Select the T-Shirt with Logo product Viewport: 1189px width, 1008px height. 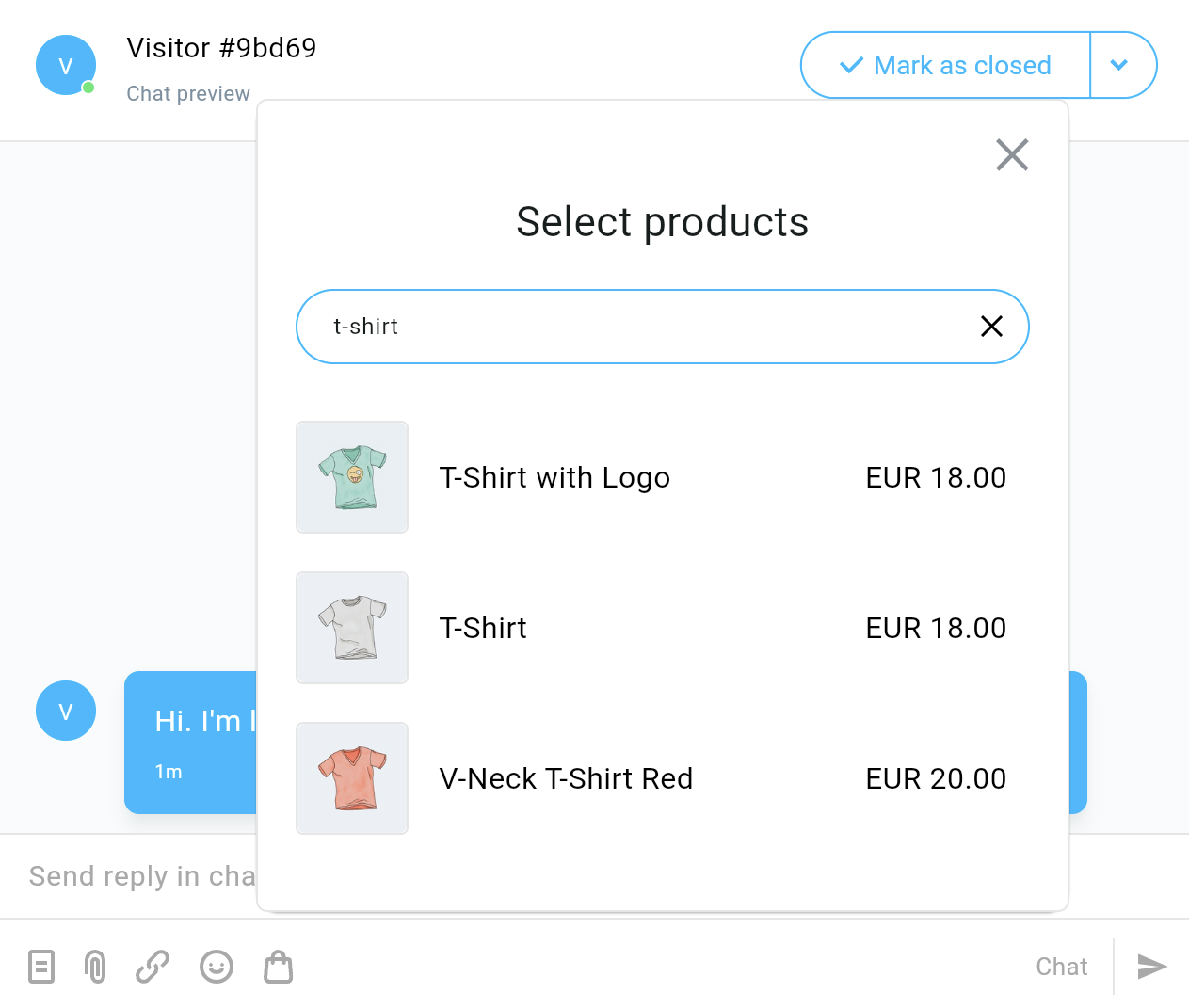click(x=554, y=477)
